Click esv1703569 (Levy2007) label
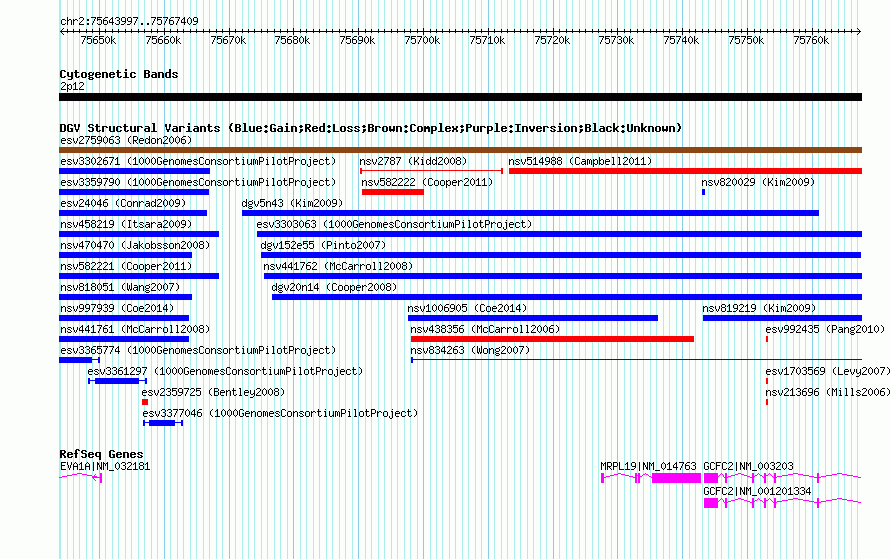This screenshot has height=559, width=890. [827, 371]
